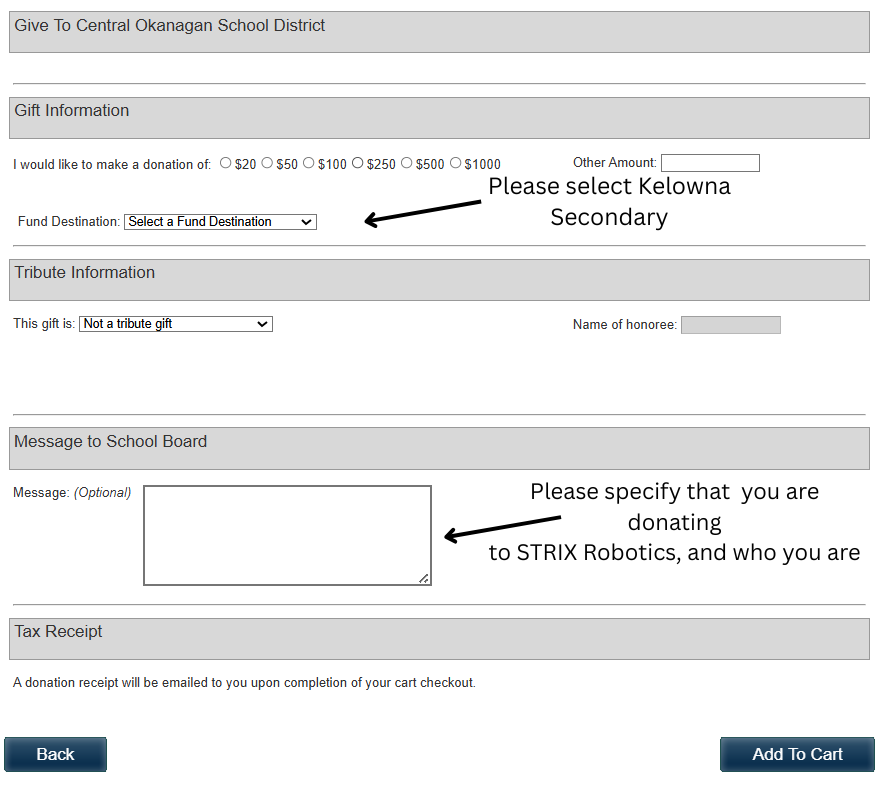
Task: Choose the $50 donation amount
Action: [x=267, y=163]
